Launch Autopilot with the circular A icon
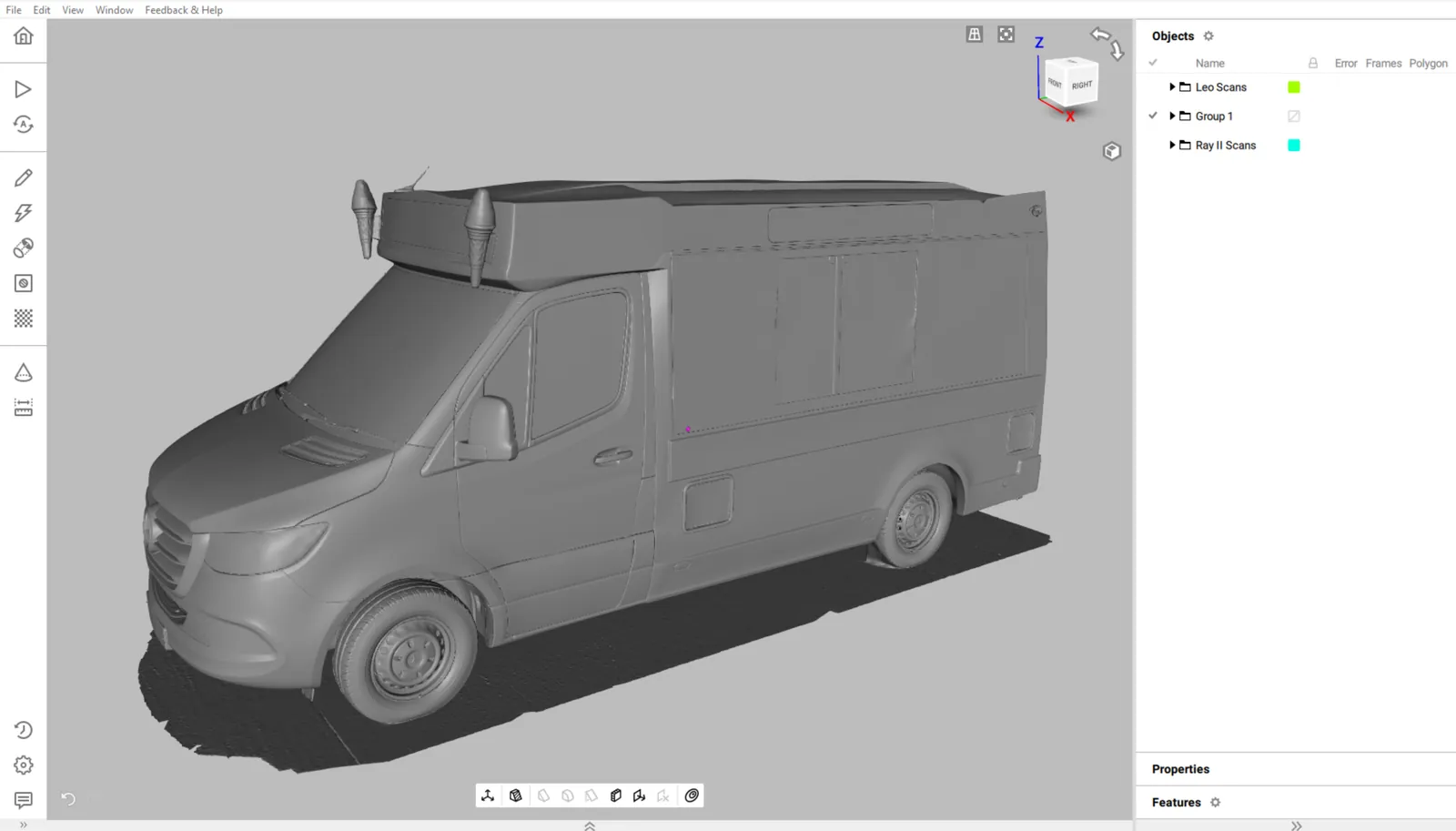The image size is (1456, 831). 24,125
